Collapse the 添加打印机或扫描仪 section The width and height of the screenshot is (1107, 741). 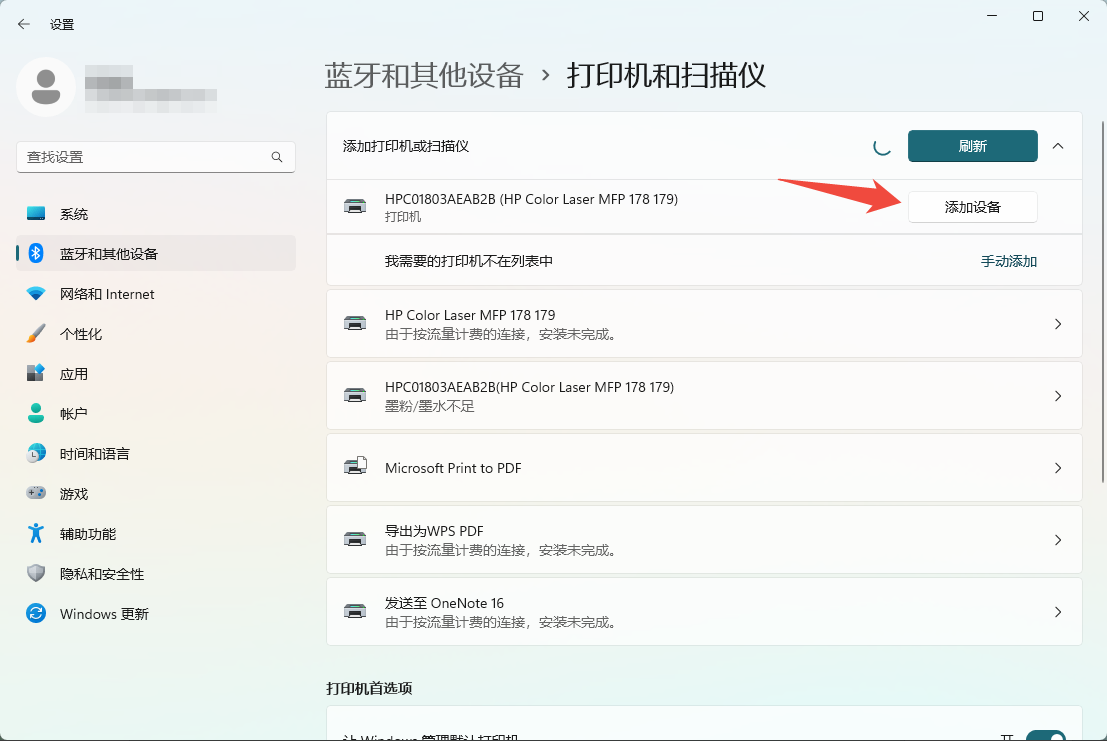[x=1058, y=146]
